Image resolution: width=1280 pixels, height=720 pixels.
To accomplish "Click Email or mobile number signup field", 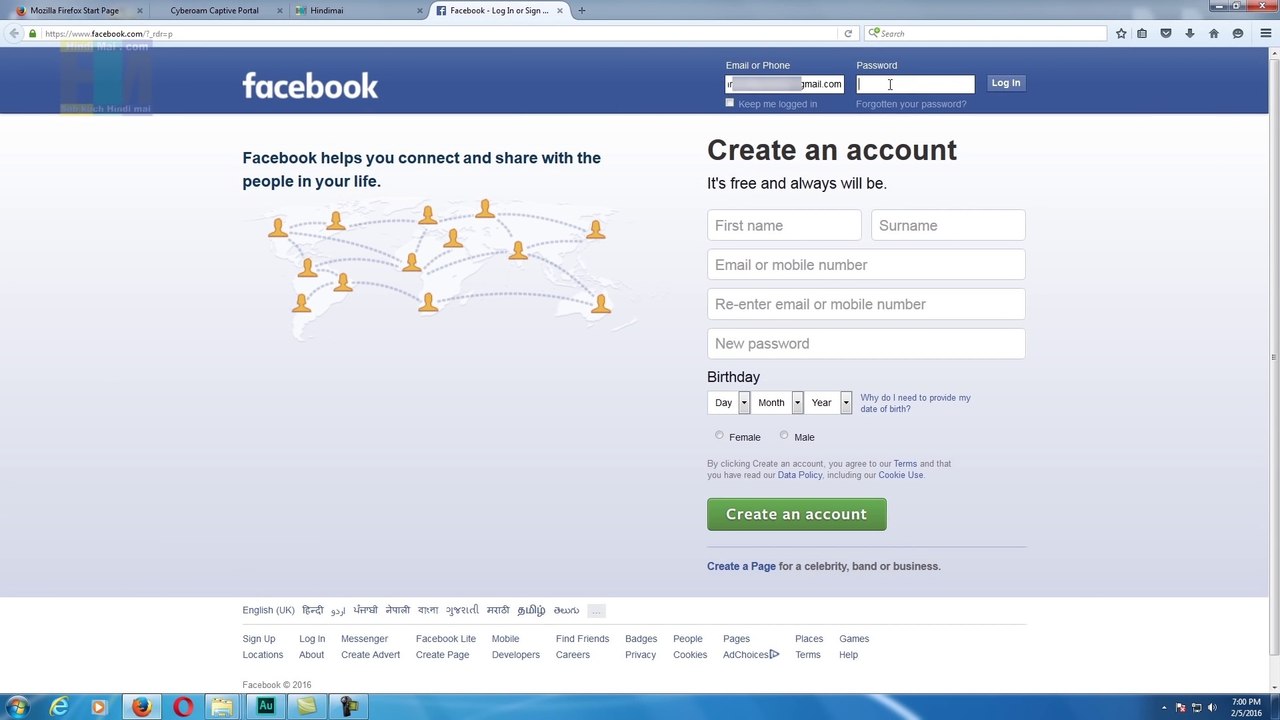I will coord(866,265).
